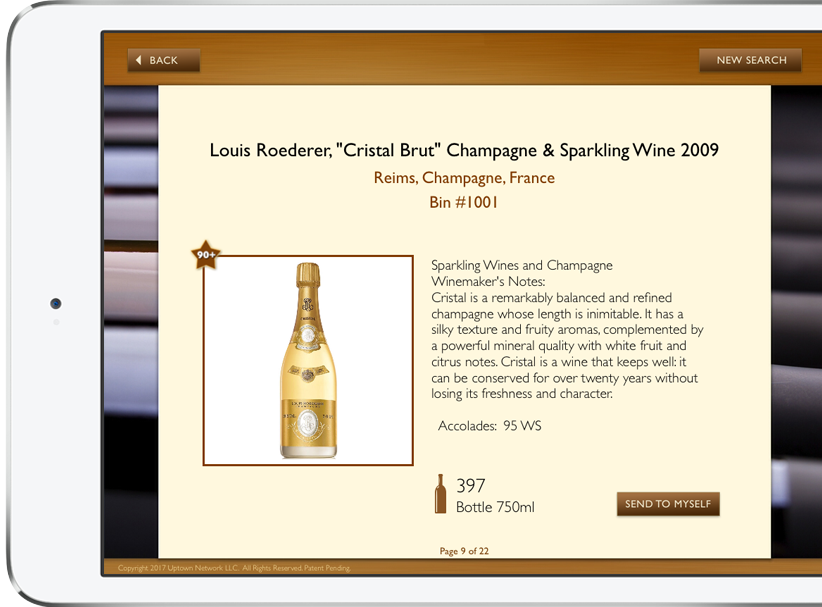
Task: Tap the region Reims, Champagne, France
Action: coord(464,178)
